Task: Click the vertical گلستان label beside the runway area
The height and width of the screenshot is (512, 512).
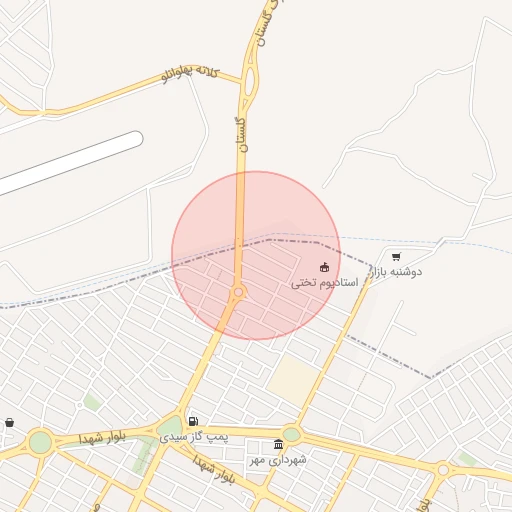Action: coord(241,134)
